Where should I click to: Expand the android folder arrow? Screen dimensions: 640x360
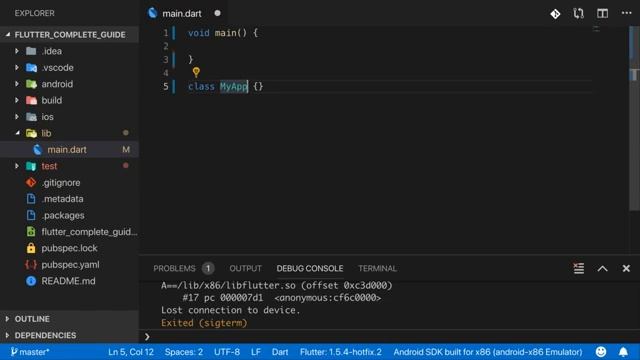click(x=17, y=84)
